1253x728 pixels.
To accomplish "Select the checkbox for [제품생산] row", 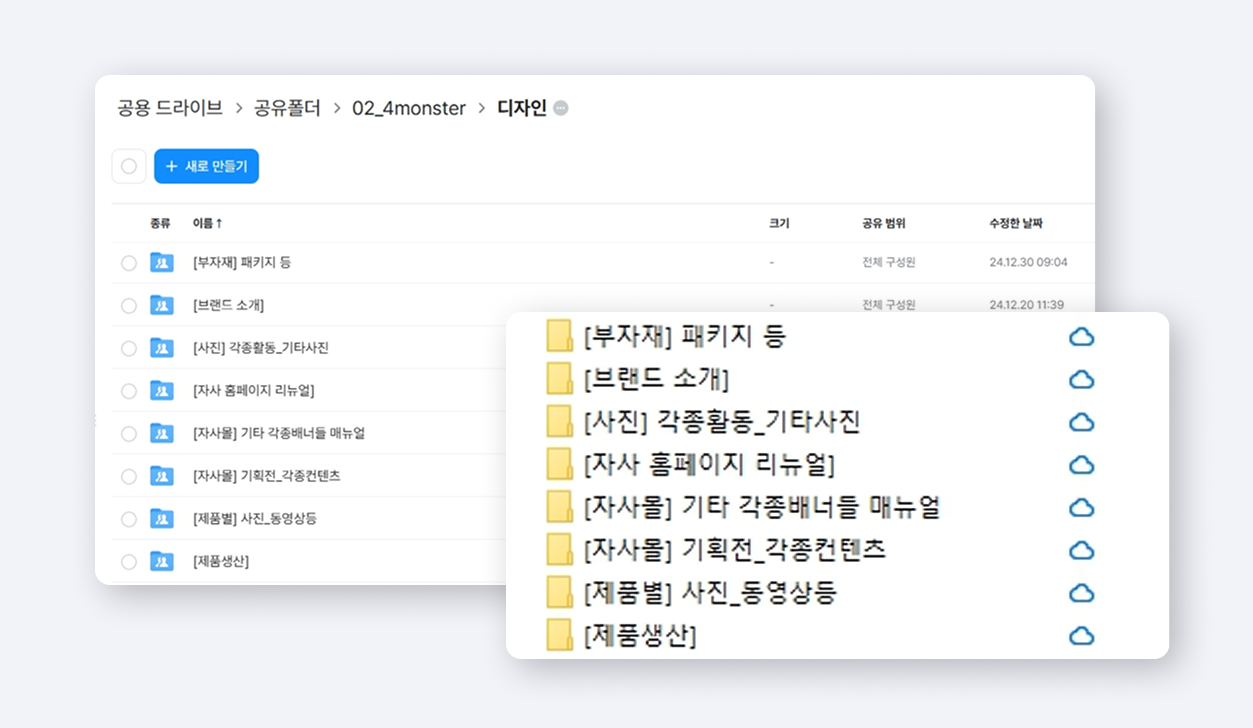I will coord(128,561).
